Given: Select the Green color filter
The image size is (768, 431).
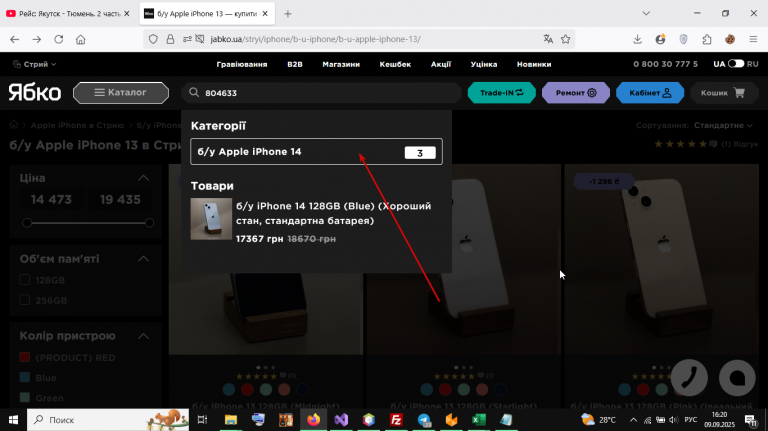Looking at the screenshot, I should point(24,397).
